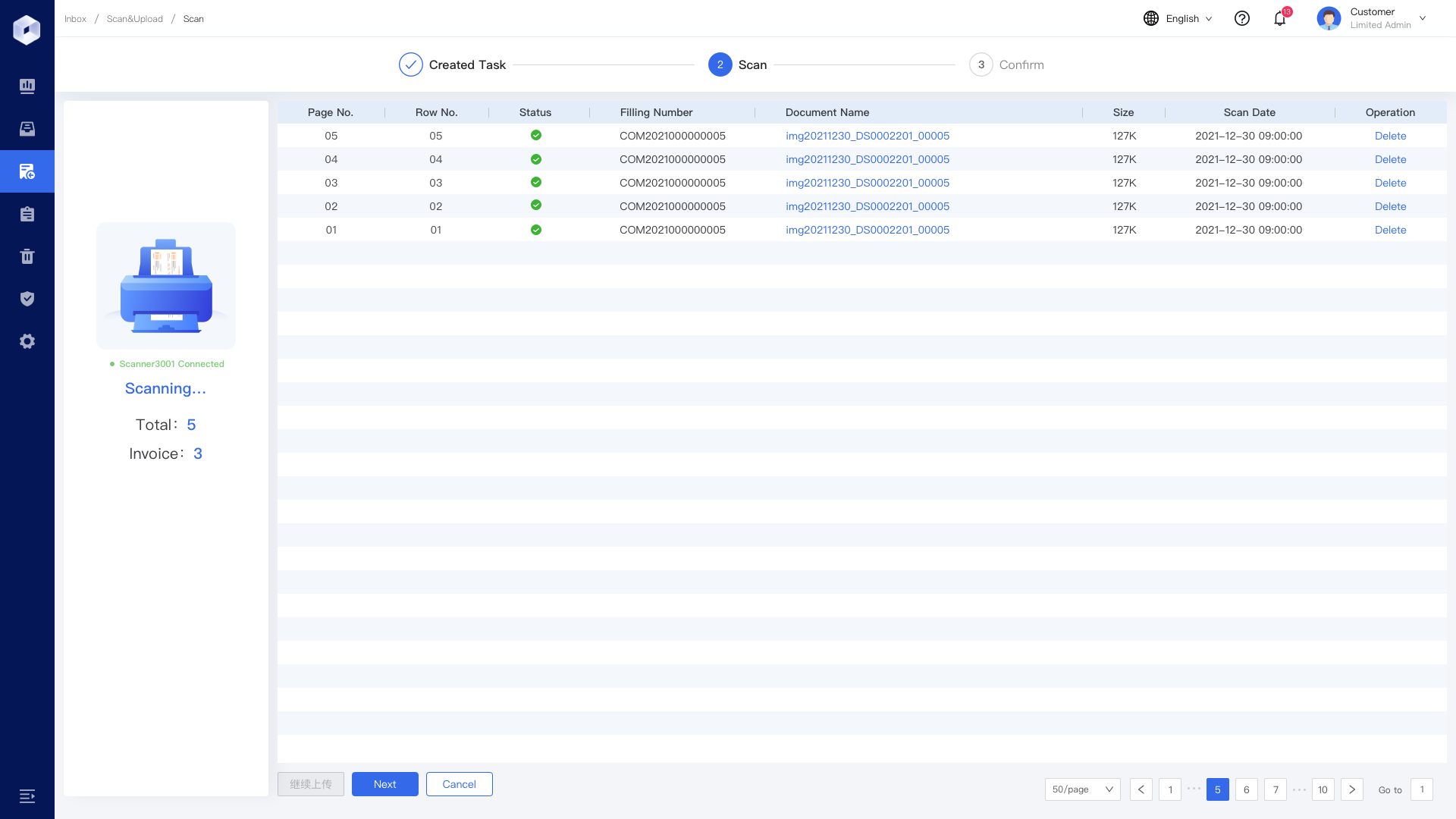Viewport: 1456px width, 819px height.
Task: Click the Scan&Upload breadcrumb
Action: tap(135, 19)
